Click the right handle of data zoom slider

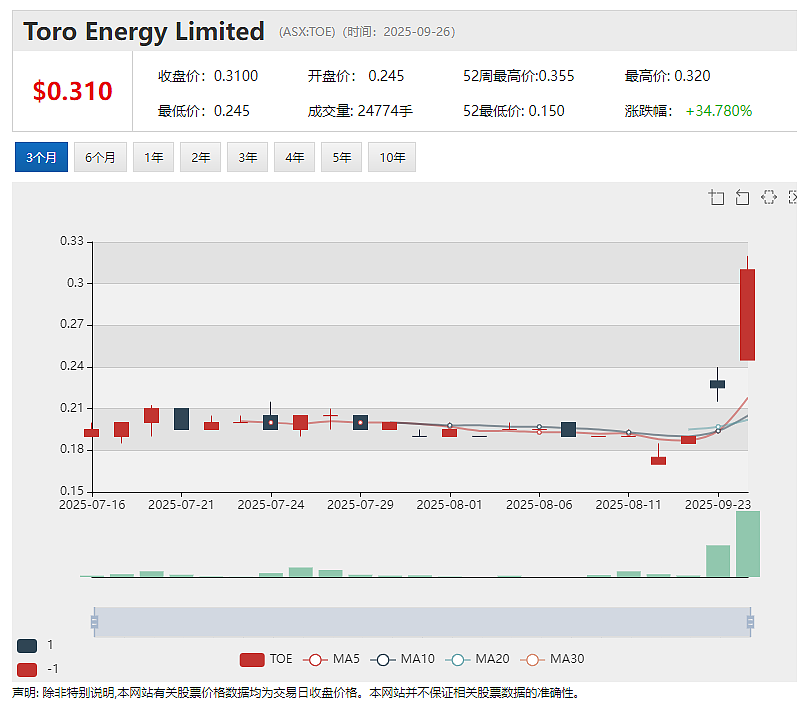tap(750, 622)
